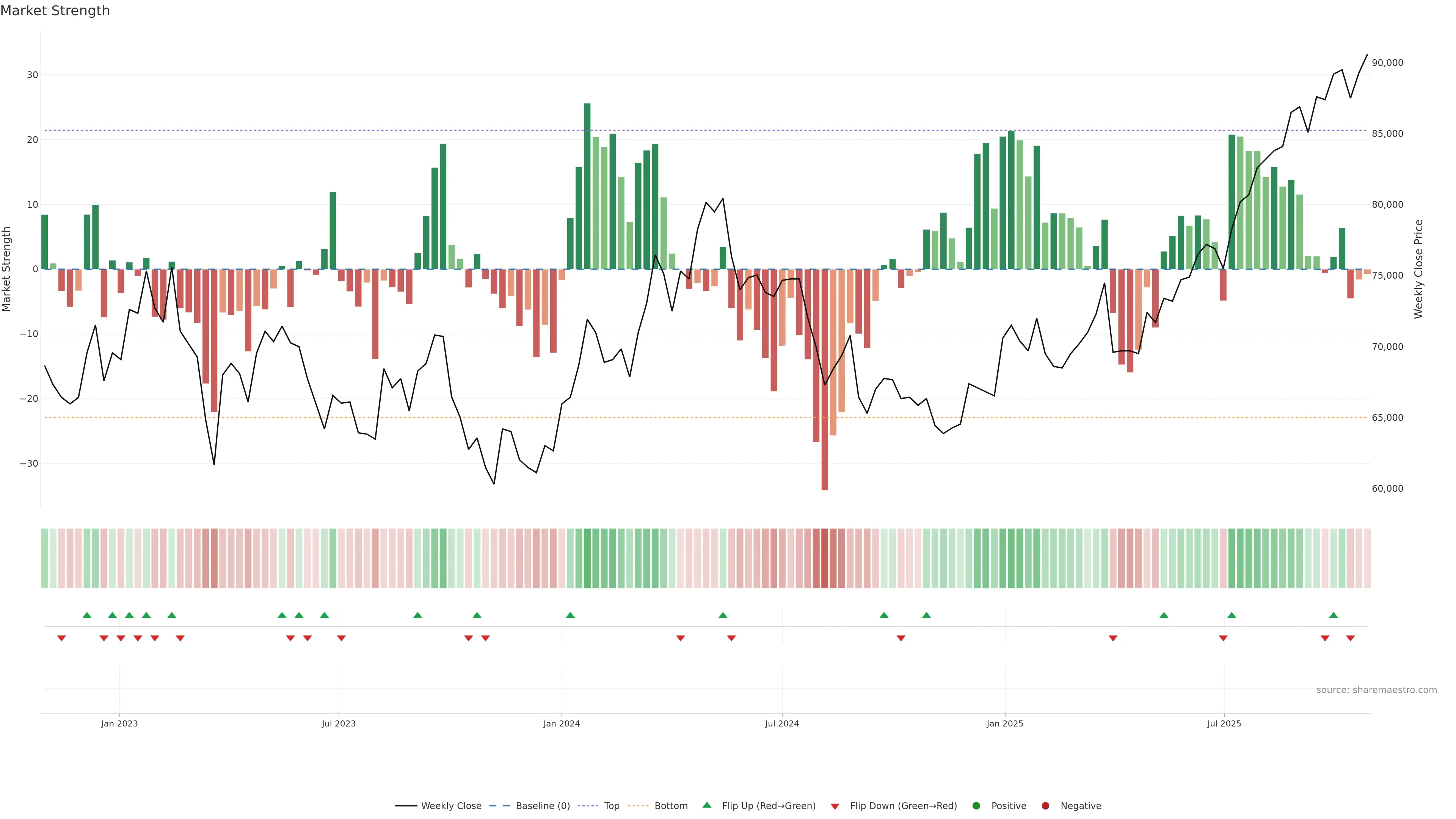Click the green Flip Up triangle legend icon
Screen dimensions: 1456x819
click(706, 805)
